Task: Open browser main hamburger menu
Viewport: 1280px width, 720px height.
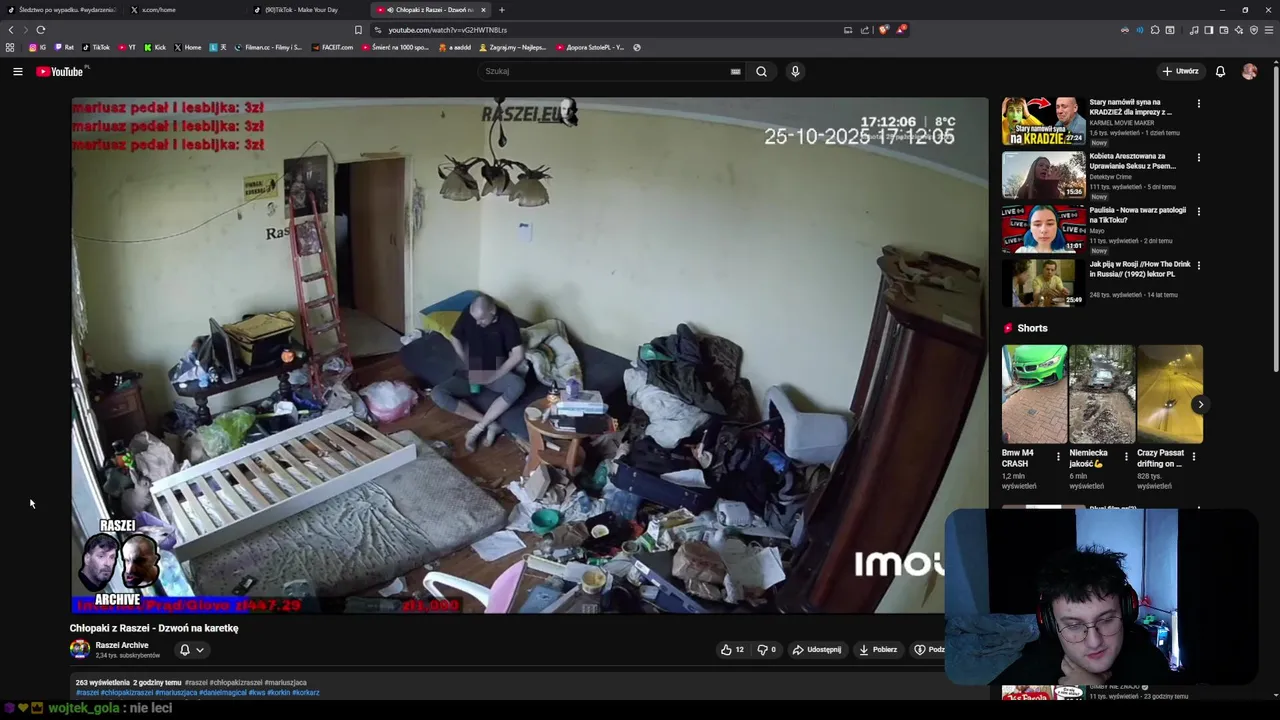Action: [1269, 30]
